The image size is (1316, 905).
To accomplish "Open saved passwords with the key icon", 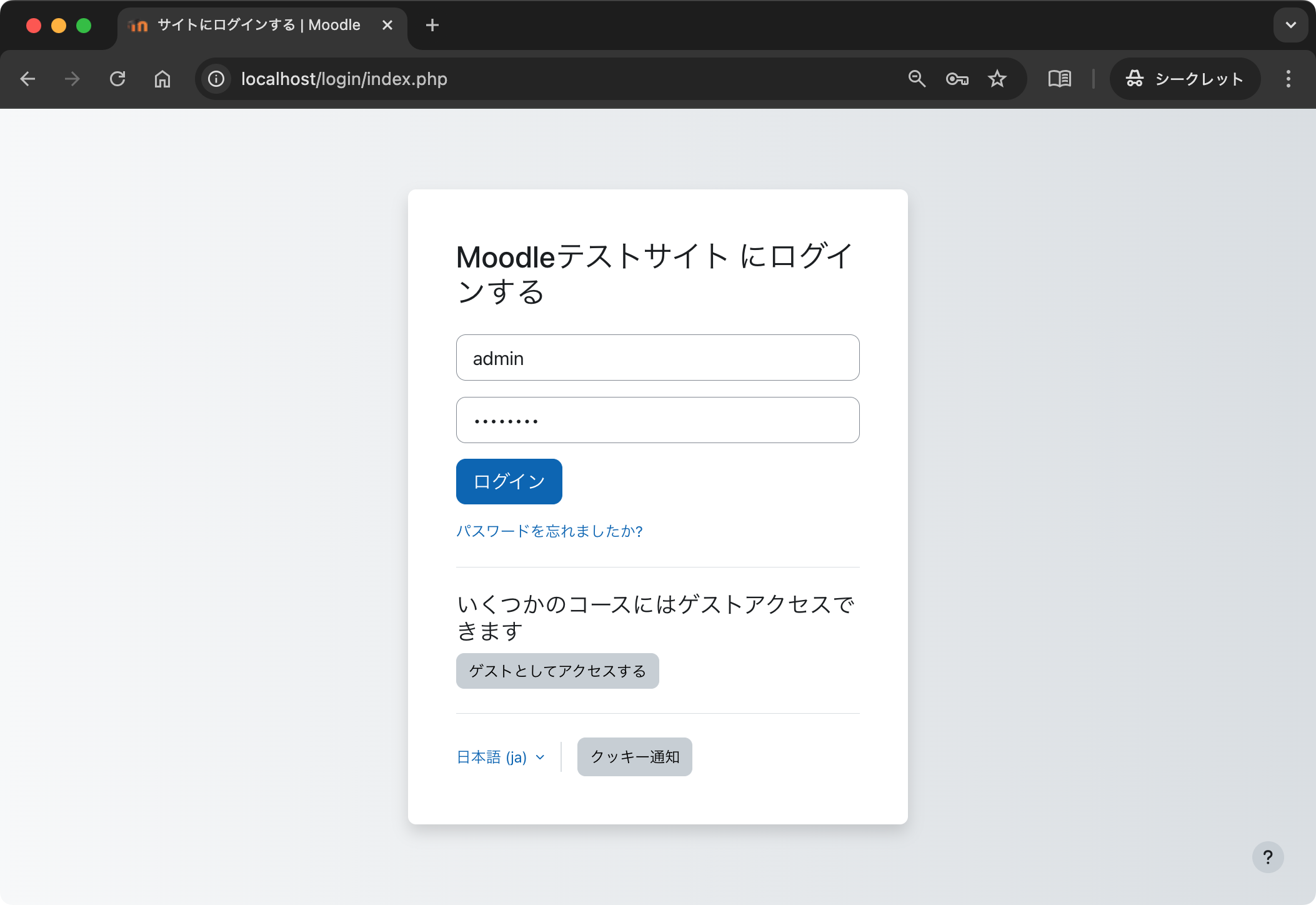I will tap(957, 79).
